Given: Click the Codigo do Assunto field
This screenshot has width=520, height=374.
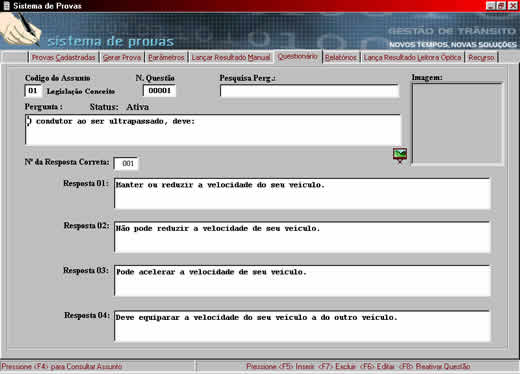Looking at the screenshot, I should tap(33, 91).
